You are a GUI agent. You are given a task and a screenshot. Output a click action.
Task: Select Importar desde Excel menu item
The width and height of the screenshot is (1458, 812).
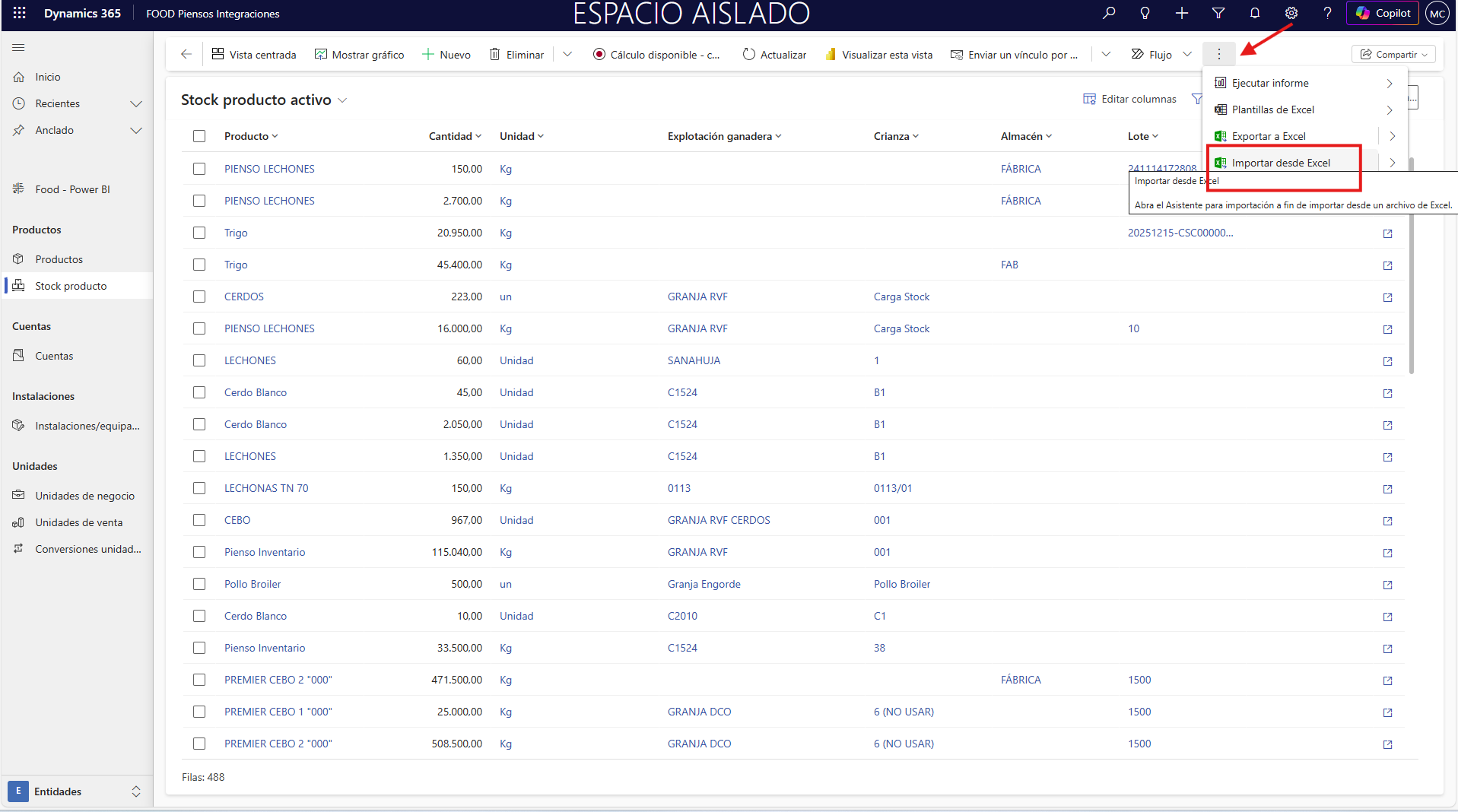point(1281,163)
